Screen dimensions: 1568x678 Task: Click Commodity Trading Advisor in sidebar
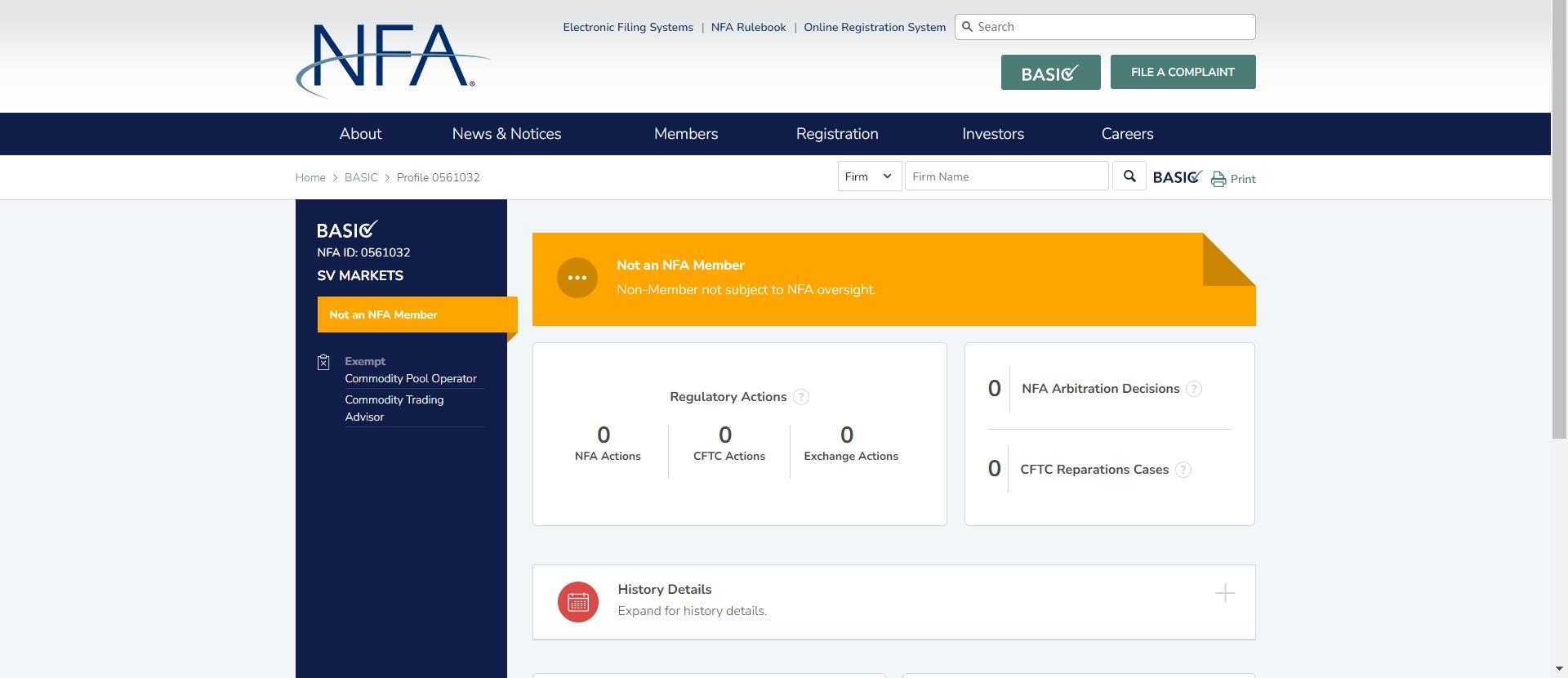tap(394, 408)
